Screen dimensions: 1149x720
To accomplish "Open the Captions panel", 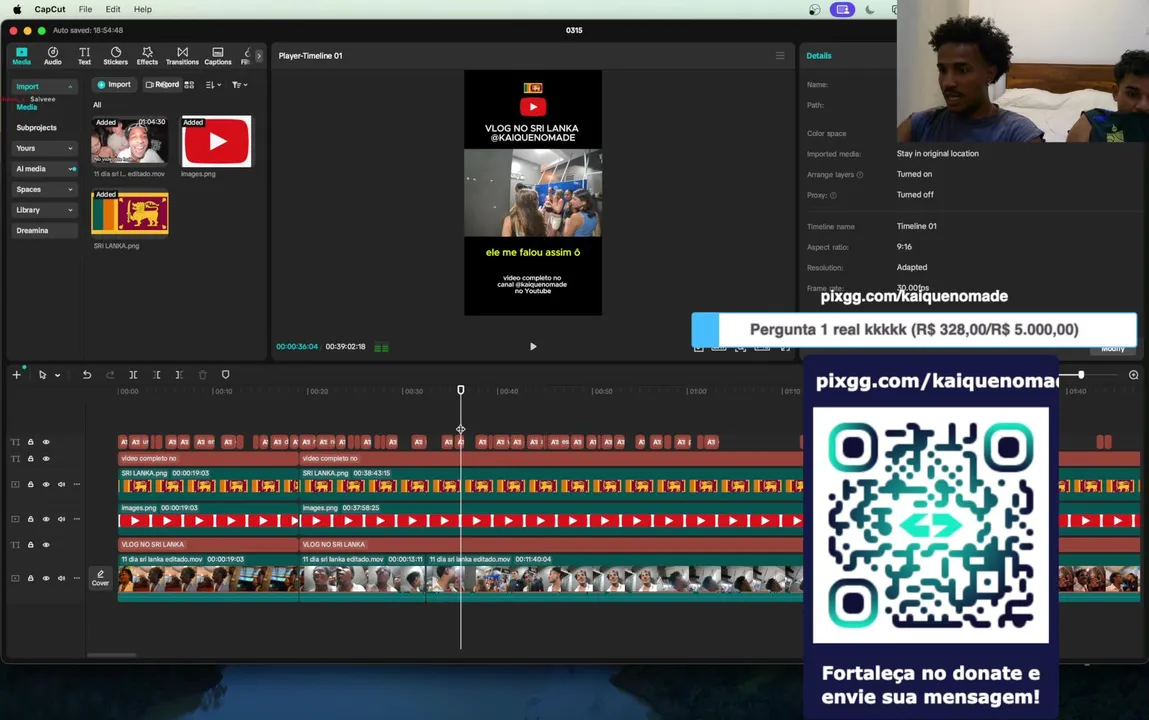I will click(218, 56).
